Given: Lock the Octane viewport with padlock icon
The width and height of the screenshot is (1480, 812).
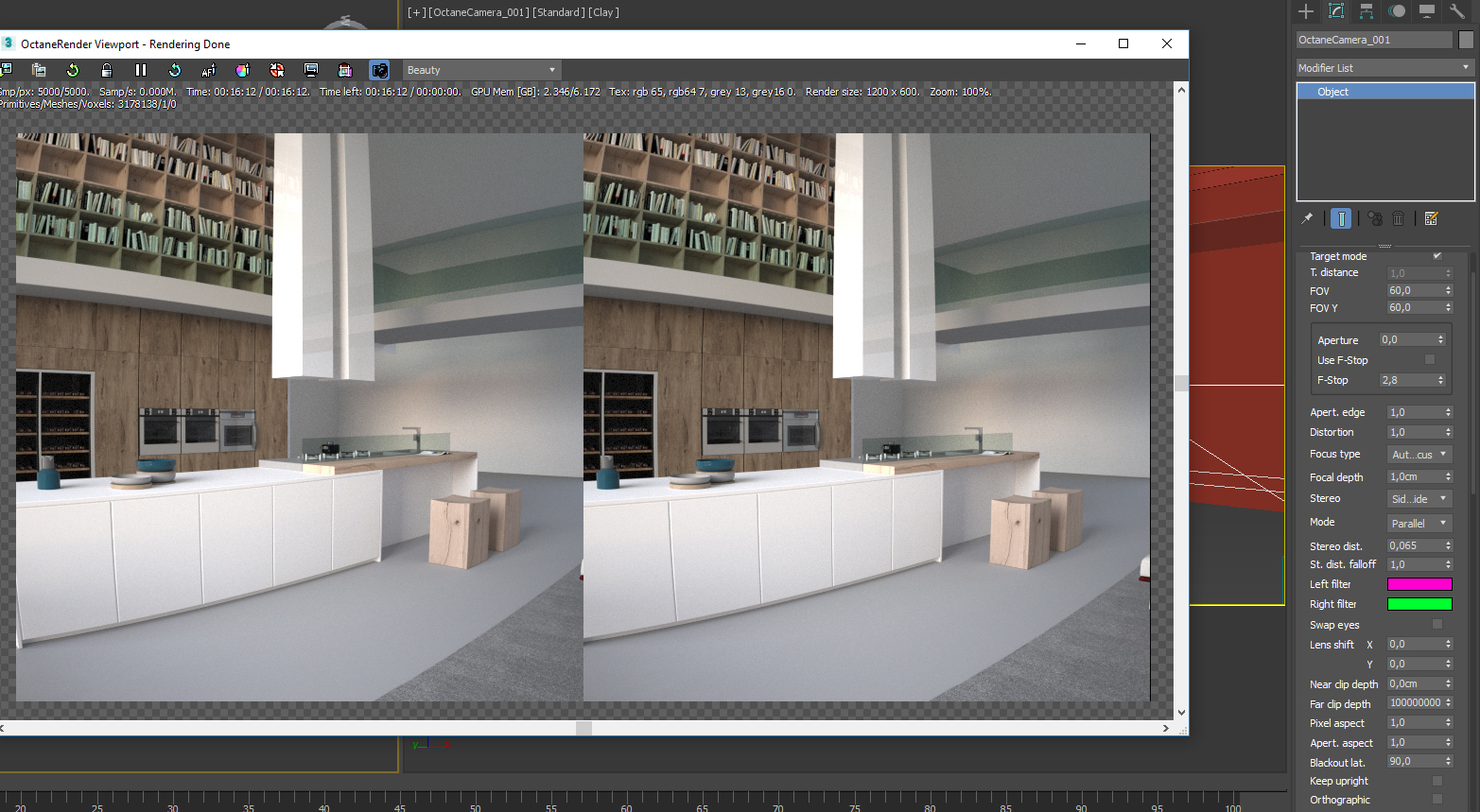Looking at the screenshot, I should [107, 70].
